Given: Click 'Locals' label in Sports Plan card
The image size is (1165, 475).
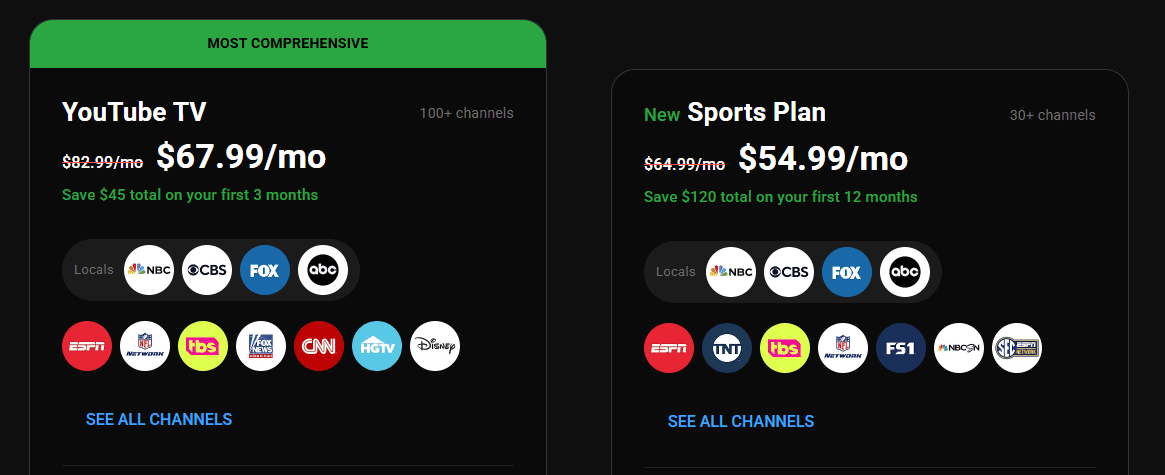Looking at the screenshot, I should [x=675, y=271].
